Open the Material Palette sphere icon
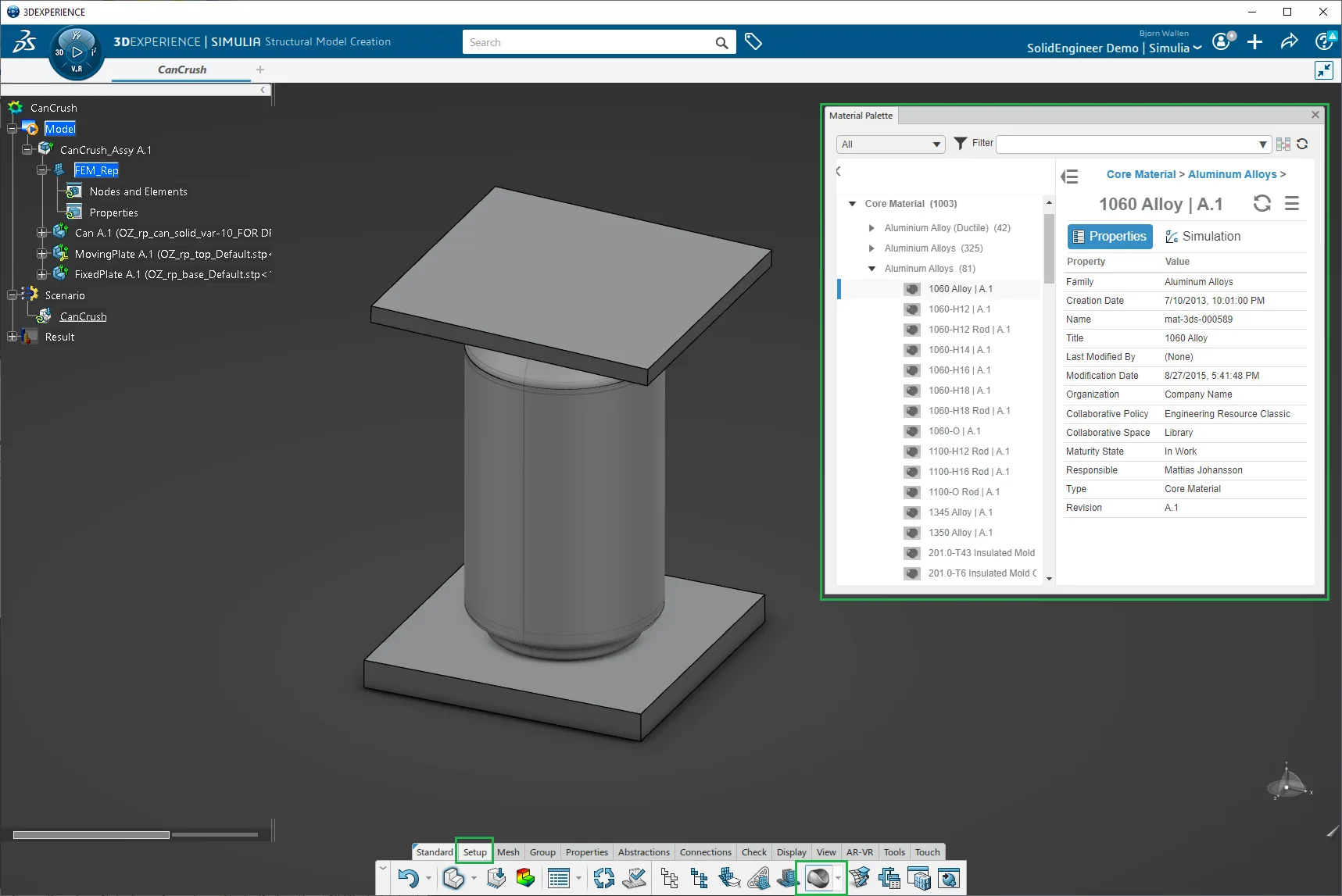1342x896 pixels. coord(818,878)
